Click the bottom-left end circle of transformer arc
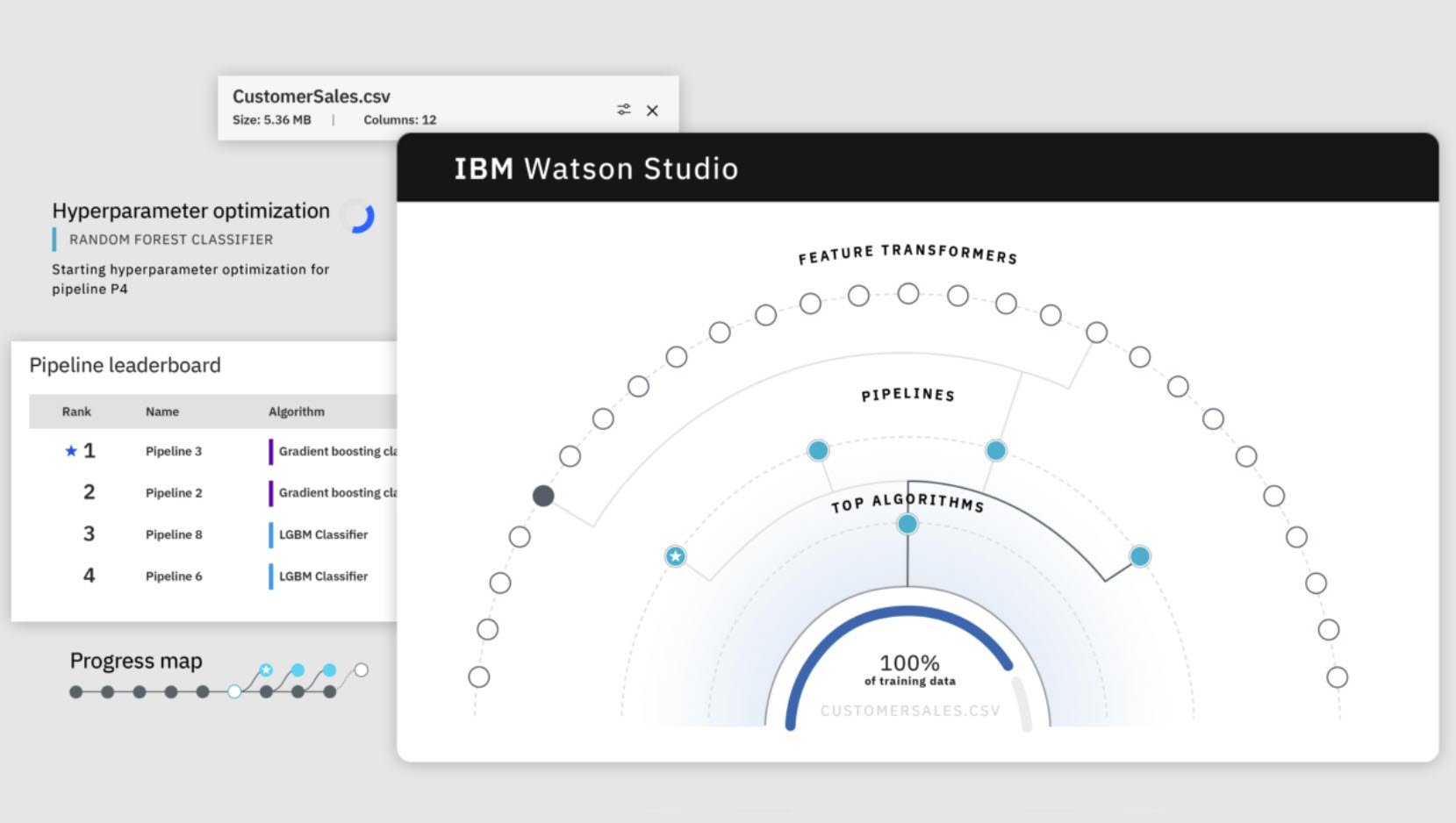 tap(479, 676)
